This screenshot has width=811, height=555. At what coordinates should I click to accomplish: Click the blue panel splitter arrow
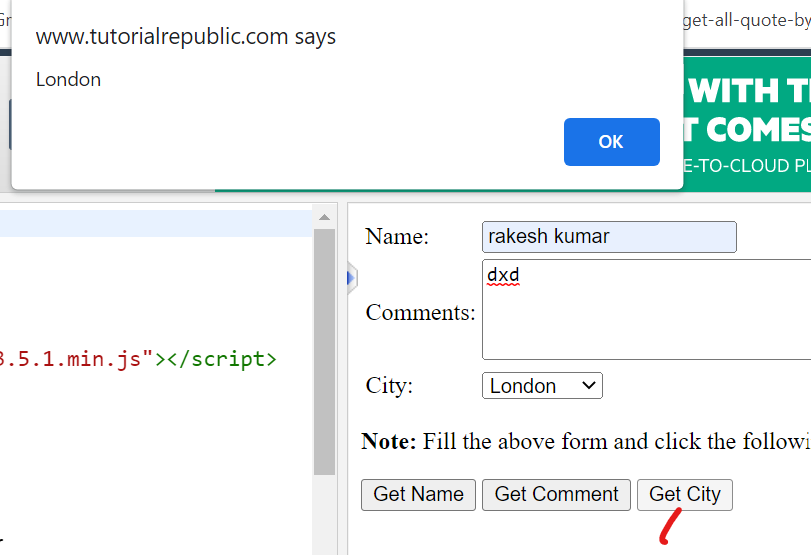(x=351, y=278)
